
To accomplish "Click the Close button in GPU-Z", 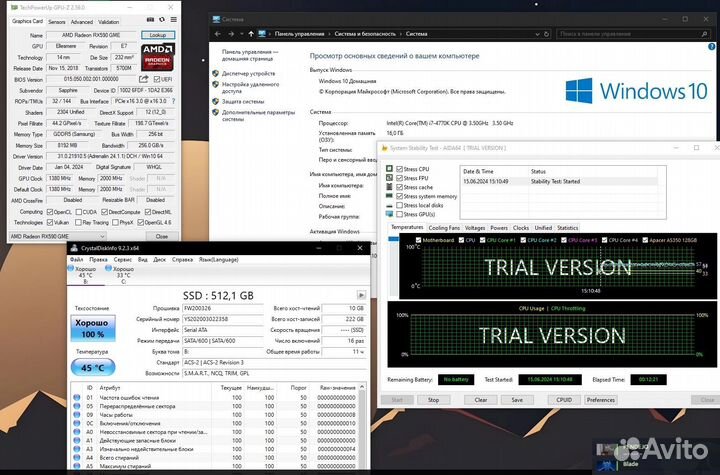I will 162,236.
